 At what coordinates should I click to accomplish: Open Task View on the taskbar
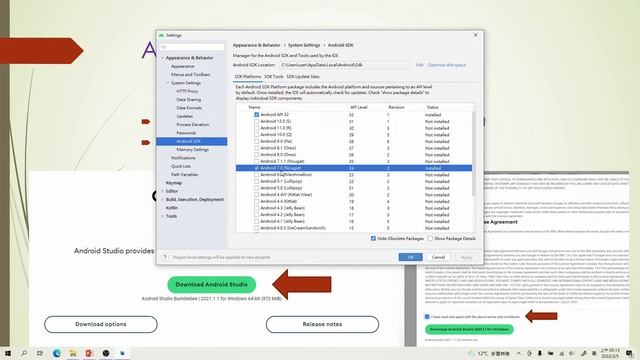tap(40, 353)
